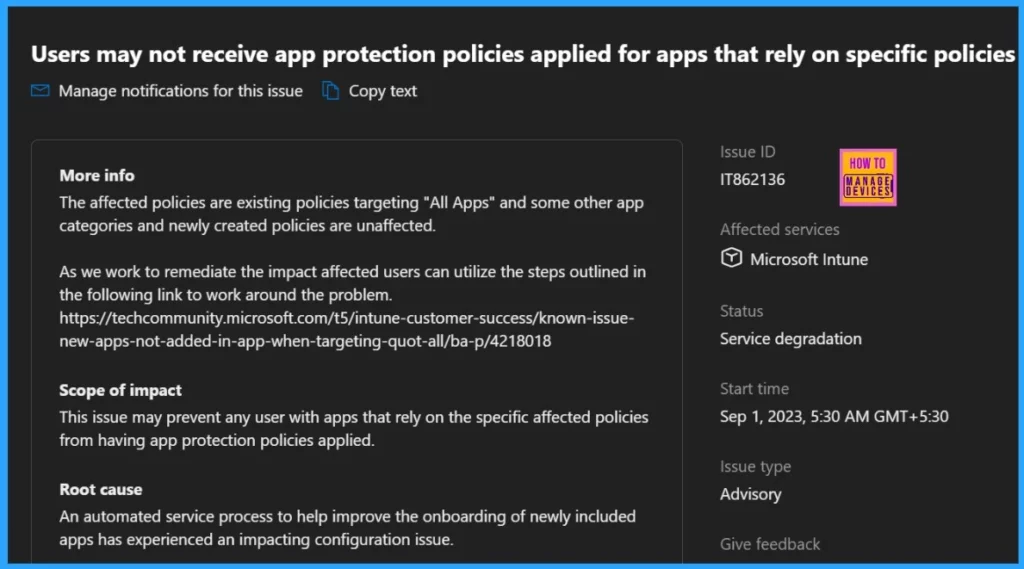This screenshot has width=1024, height=569.
Task: Click the More info heading
Action: coord(97,176)
